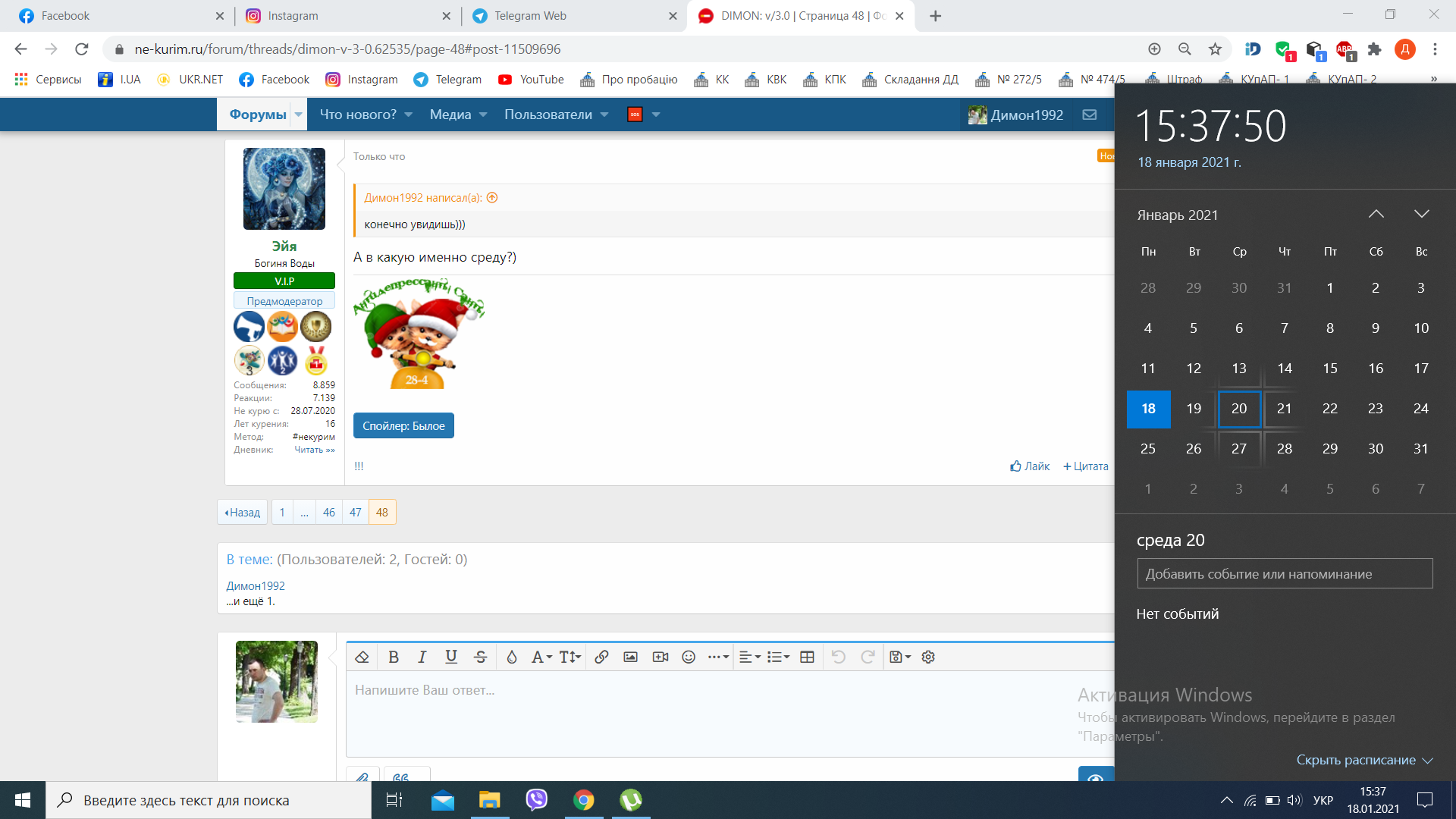Toggle strikethrough formatting in editor
The height and width of the screenshot is (819, 1456).
click(480, 657)
